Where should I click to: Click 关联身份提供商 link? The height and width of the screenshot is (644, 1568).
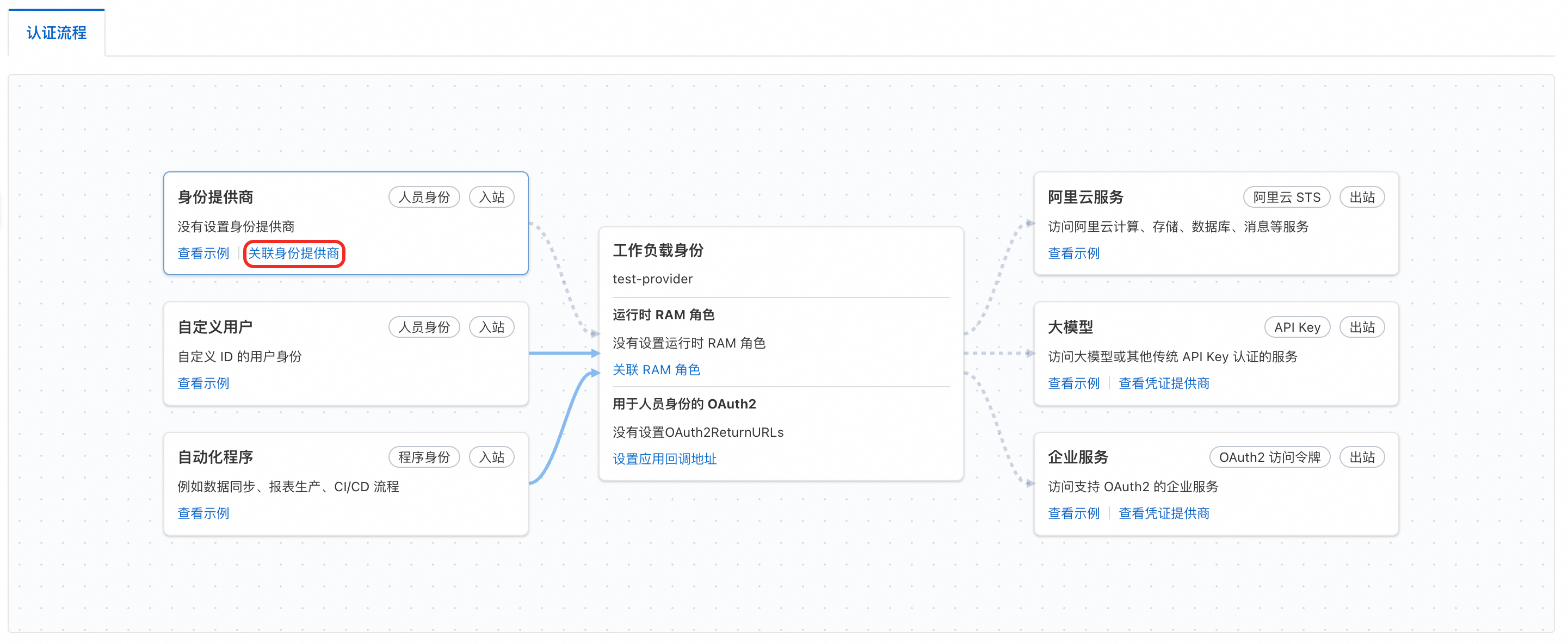(293, 253)
